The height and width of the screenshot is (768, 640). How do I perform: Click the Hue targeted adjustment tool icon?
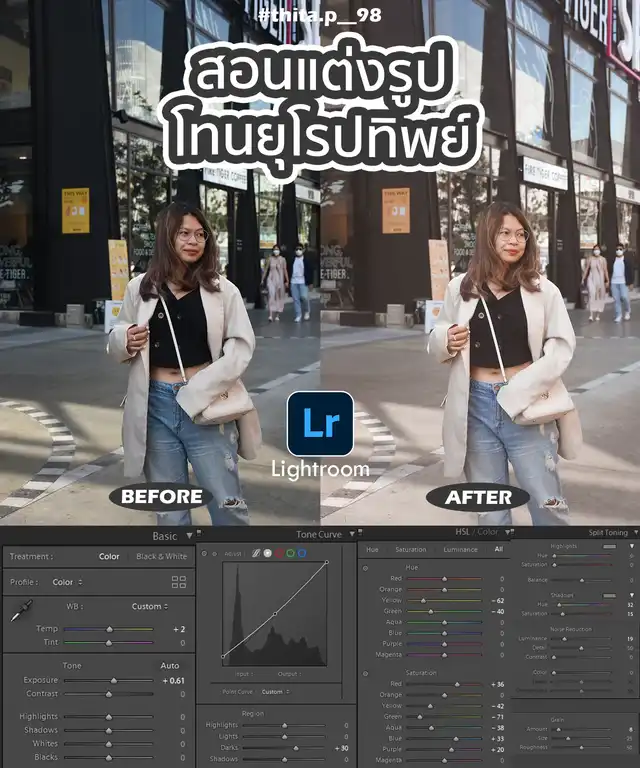click(x=364, y=567)
